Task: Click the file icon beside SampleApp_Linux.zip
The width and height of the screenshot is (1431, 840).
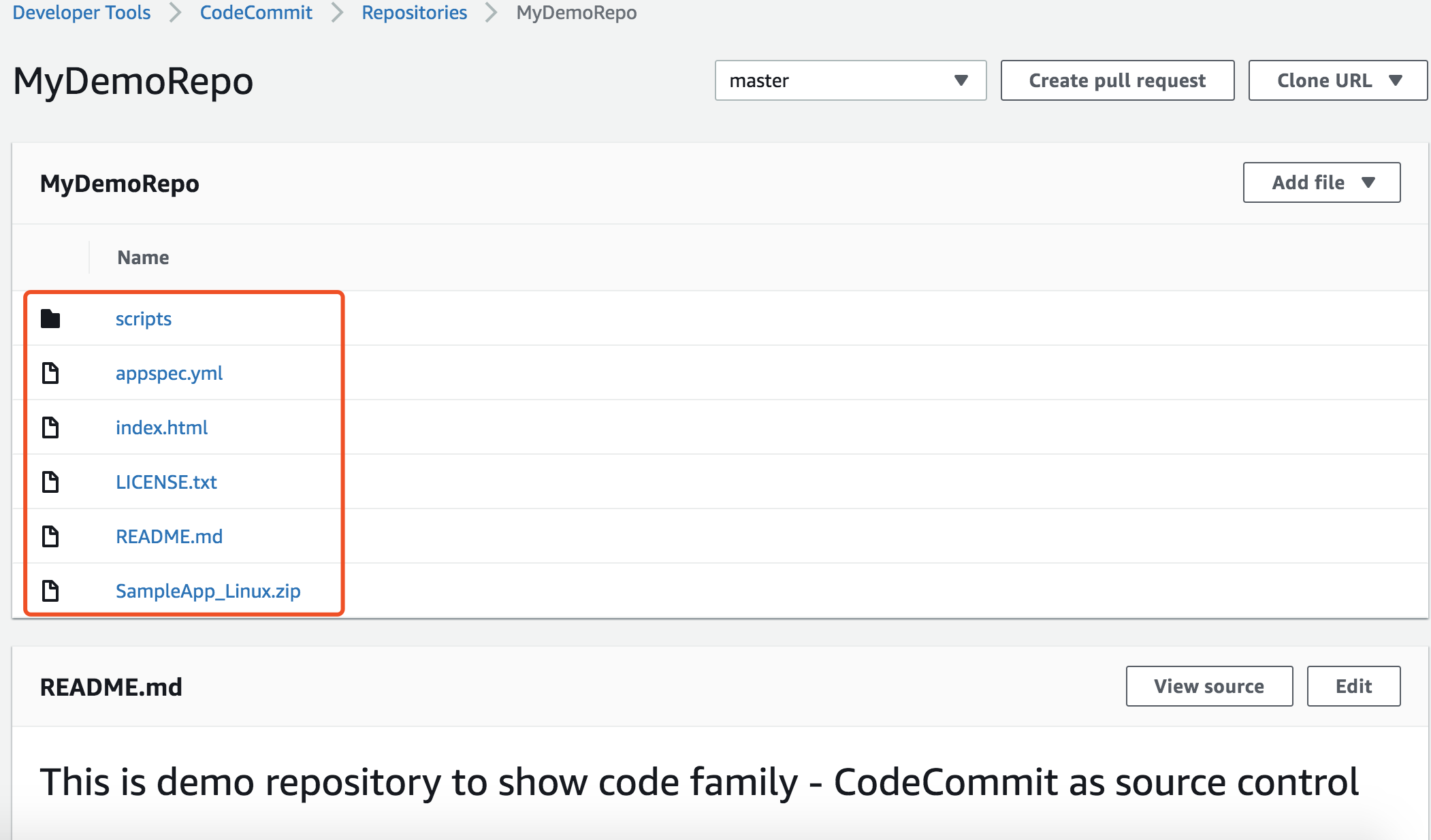Action: (x=50, y=591)
